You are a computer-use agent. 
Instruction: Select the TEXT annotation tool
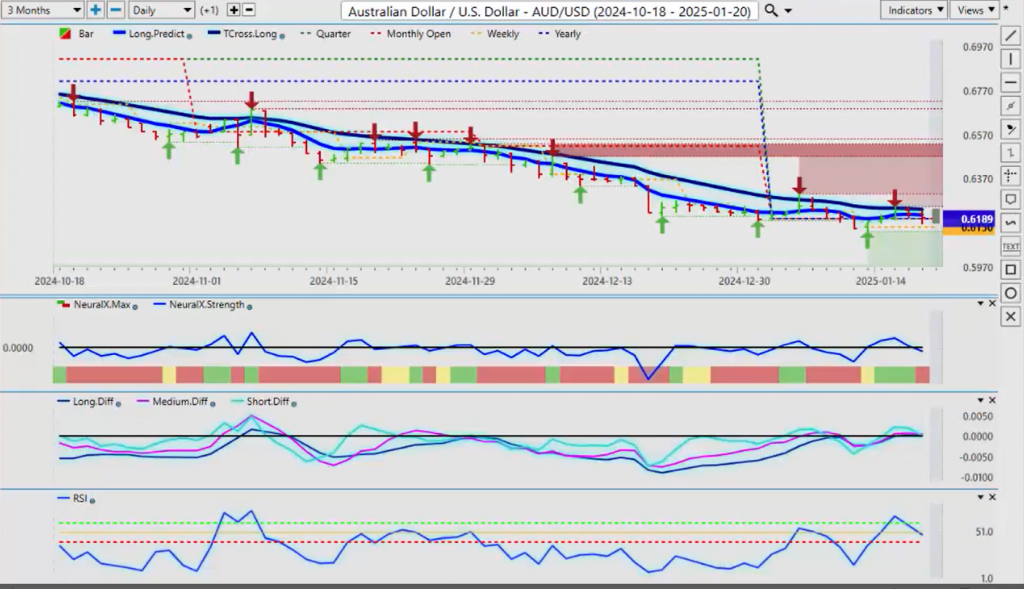(1010, 246)
